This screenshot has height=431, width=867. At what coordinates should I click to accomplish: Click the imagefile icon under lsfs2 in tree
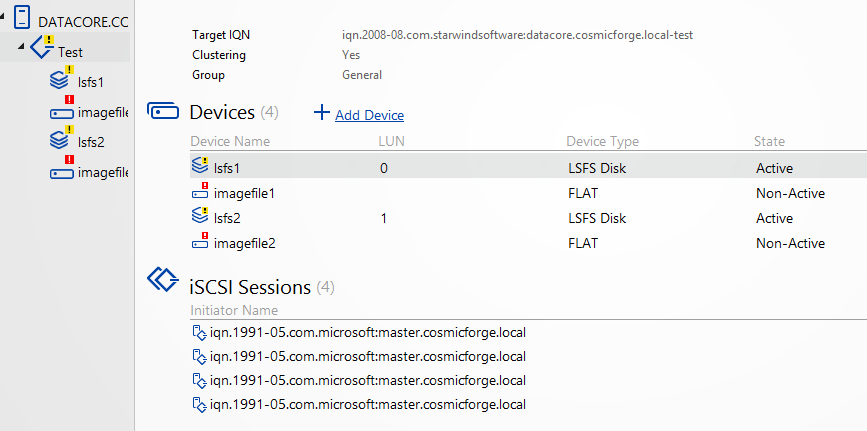(x=62, y=168)
